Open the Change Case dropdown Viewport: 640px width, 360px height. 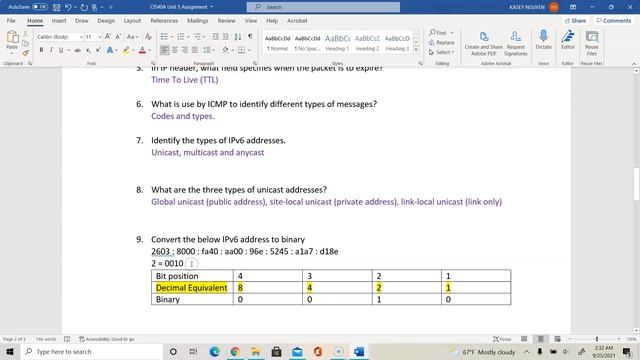132,37
